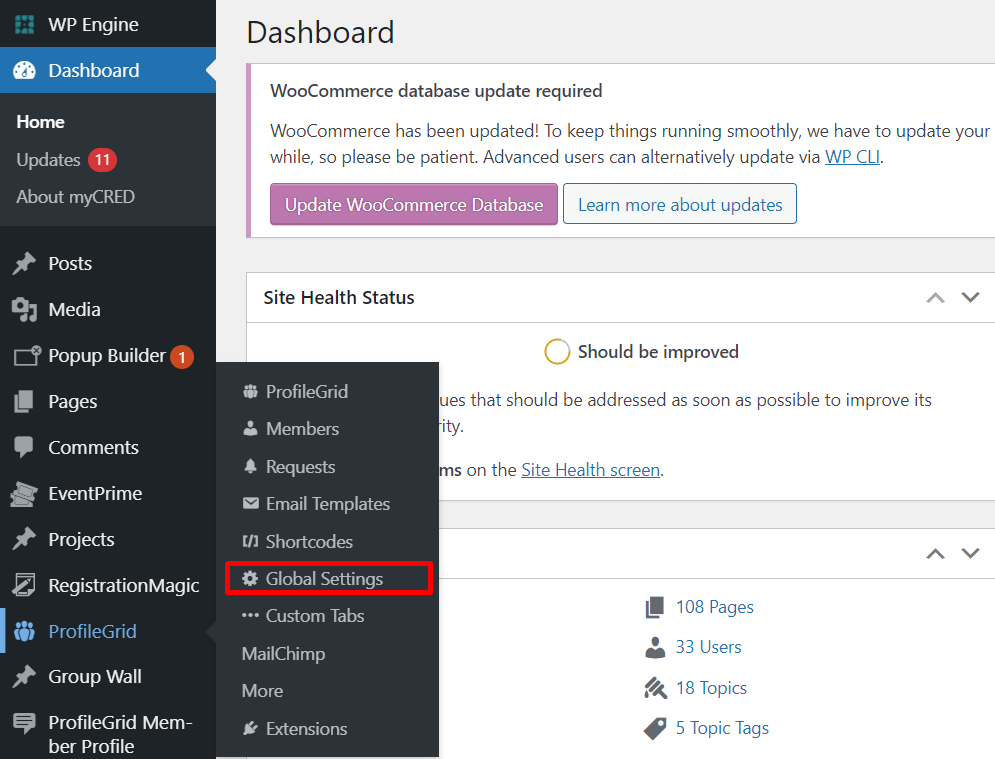Select Email Templates from the ProfileGrid menu
The width and height of the screenshot is (995, 759).
327,503
